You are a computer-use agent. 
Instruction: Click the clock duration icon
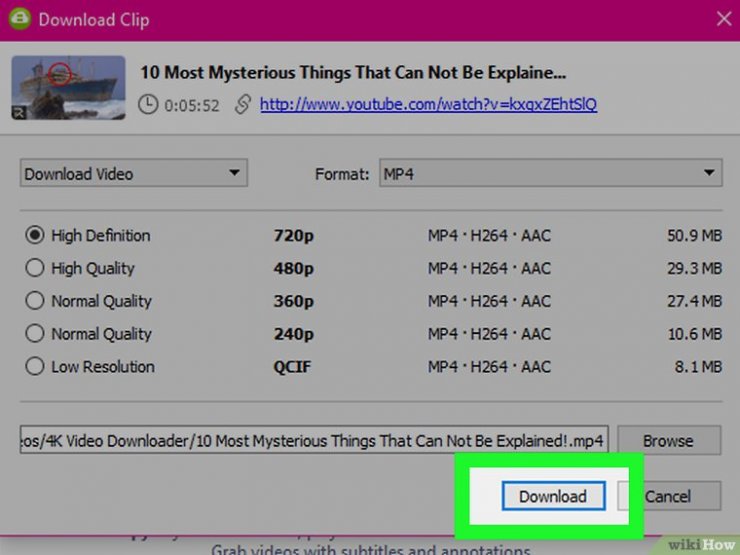pyautogui.click(x=148, y=104)
